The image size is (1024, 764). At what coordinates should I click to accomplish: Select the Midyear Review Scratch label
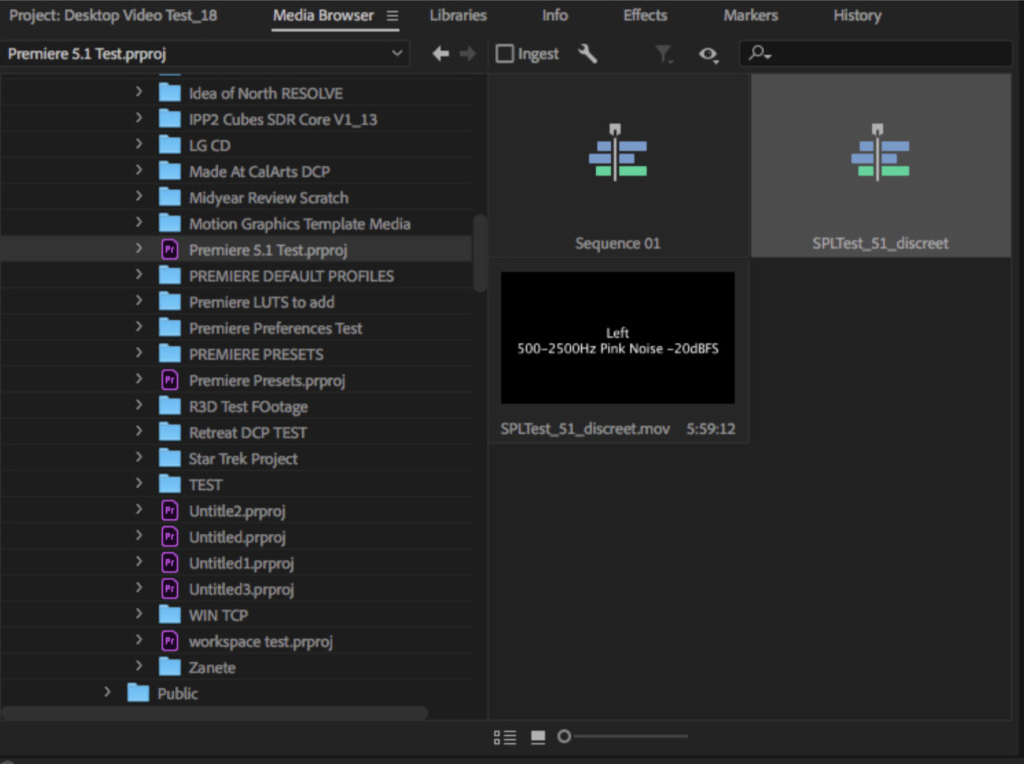(268, 198)
